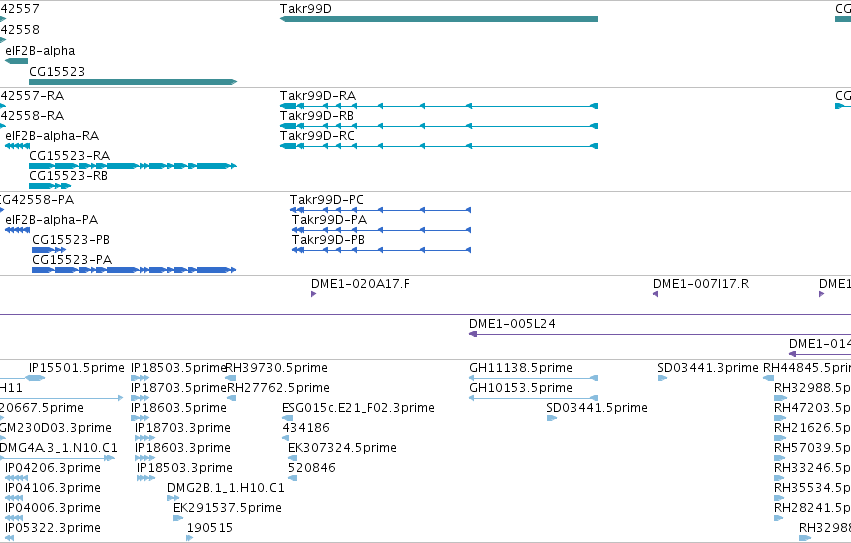Image resolution: width=851 pixels, height=543 pixels.
Task: Click the 434186 feature arrow
Action: click(286, 438)
